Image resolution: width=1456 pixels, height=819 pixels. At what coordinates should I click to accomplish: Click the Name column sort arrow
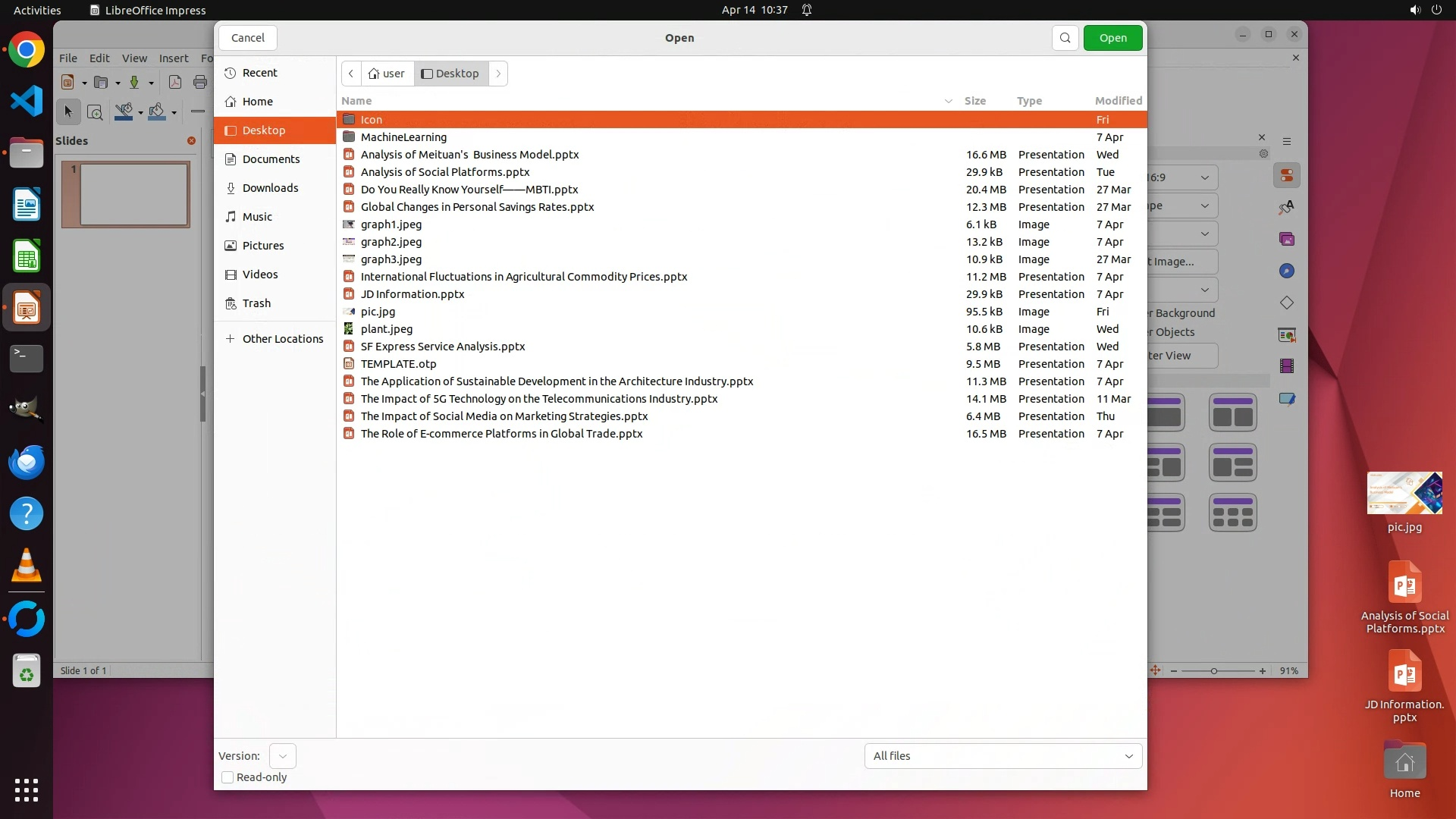948,101
